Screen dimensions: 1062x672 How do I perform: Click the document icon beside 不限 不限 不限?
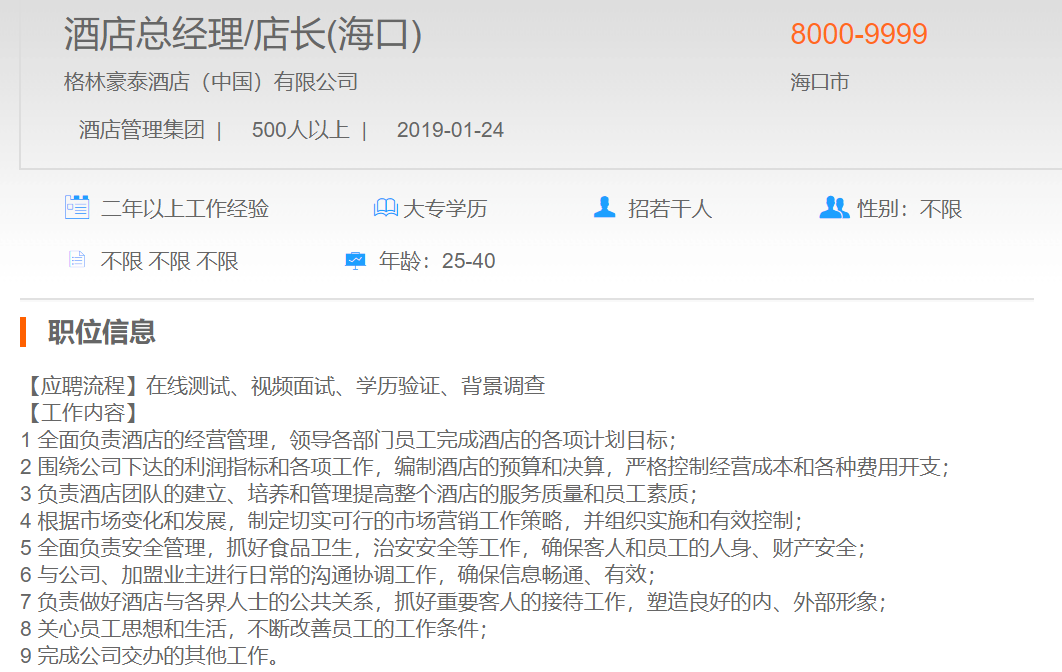pos(77,261)
